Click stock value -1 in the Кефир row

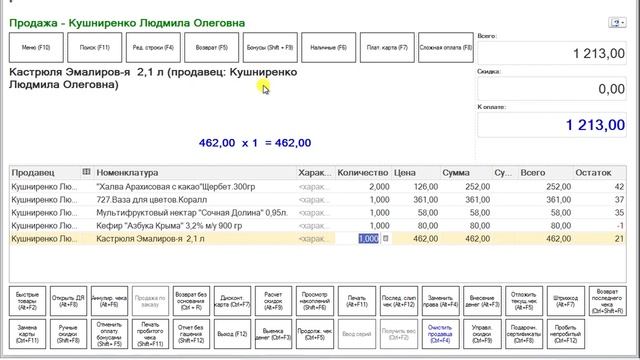(620, 226)
